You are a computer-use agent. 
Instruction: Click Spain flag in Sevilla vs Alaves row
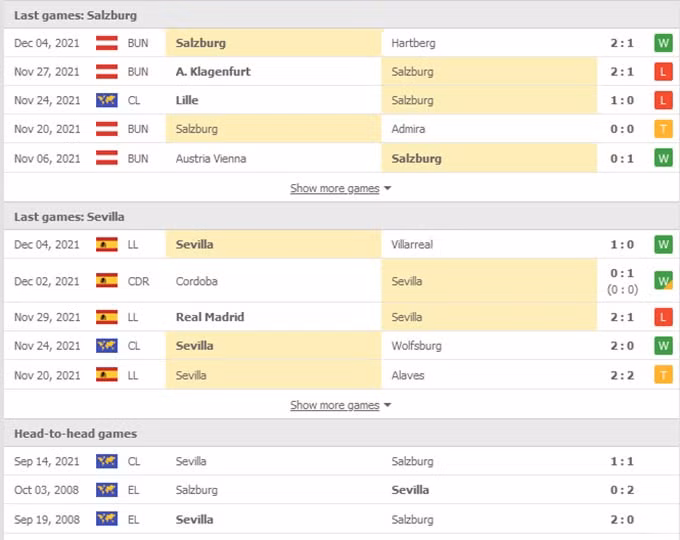tap(107, 374)
